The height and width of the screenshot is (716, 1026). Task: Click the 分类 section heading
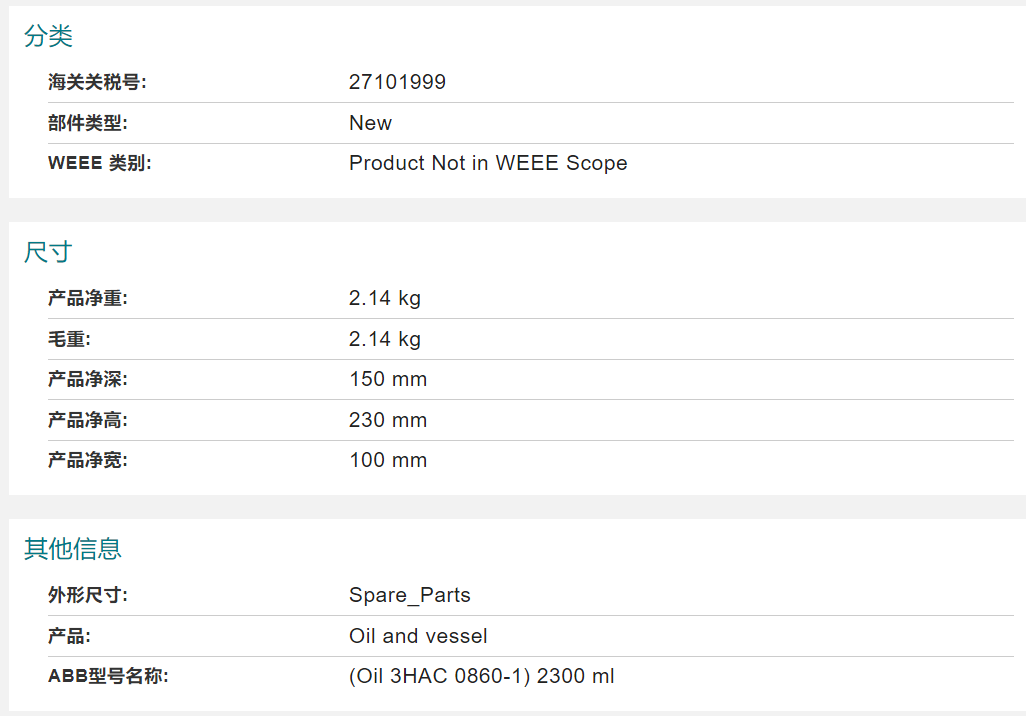click(48, 35)
